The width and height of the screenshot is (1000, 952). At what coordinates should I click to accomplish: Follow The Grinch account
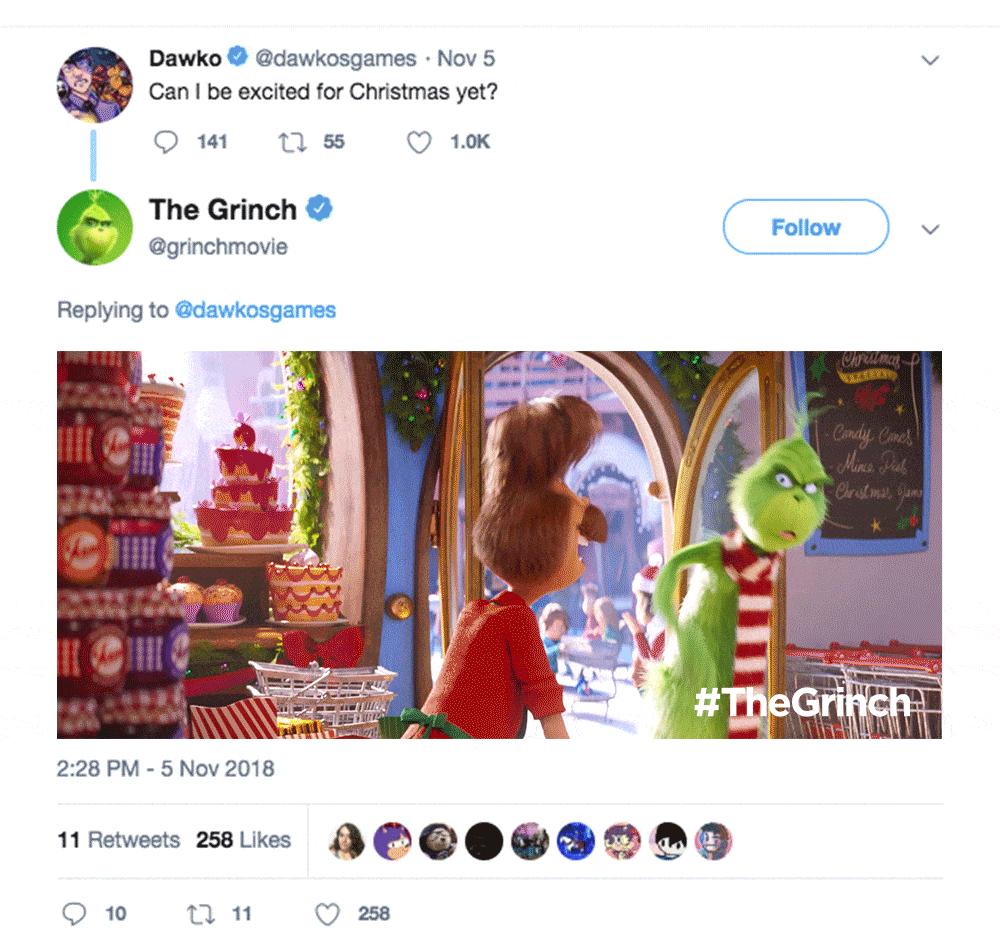click(805, 226)
